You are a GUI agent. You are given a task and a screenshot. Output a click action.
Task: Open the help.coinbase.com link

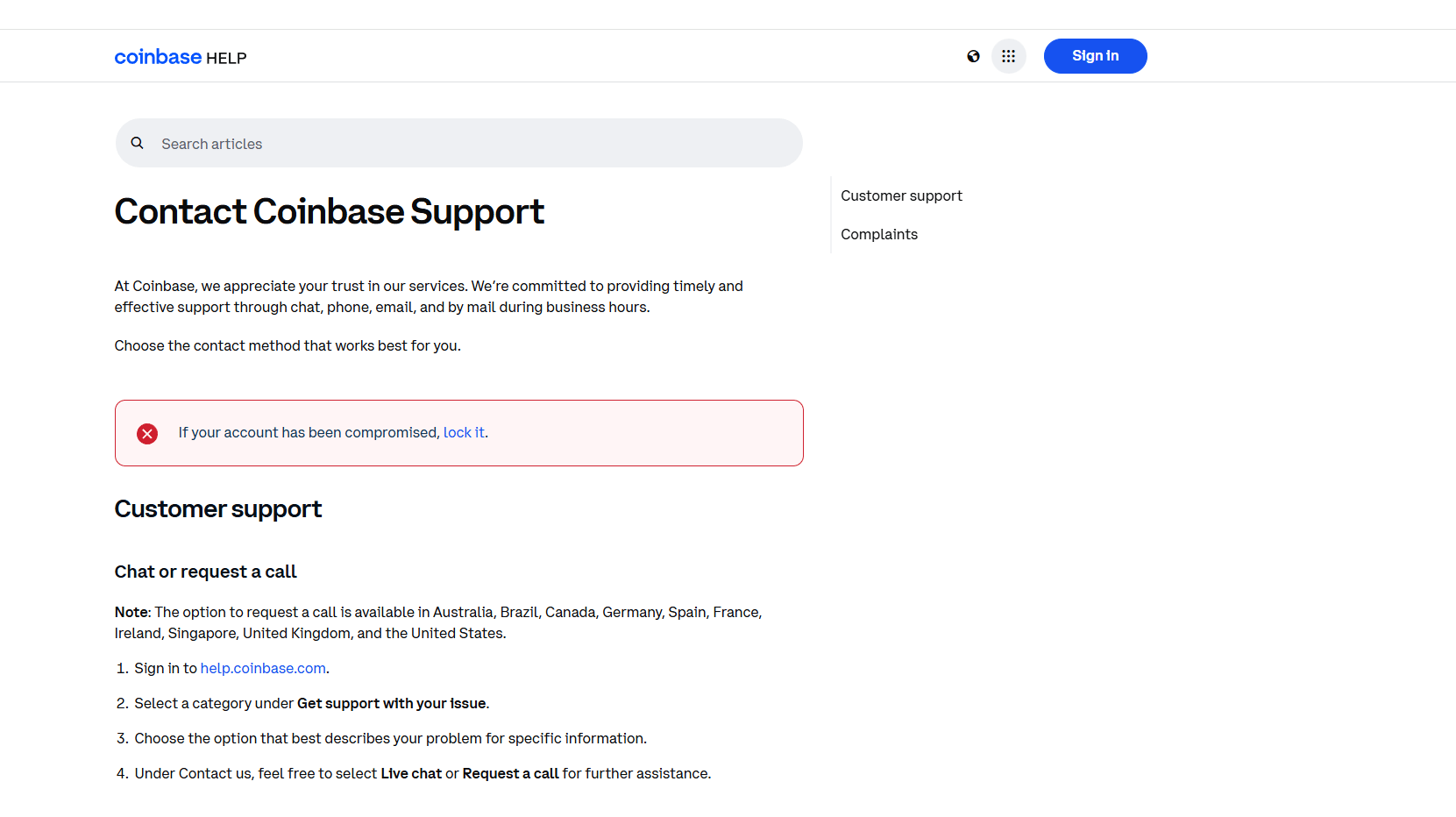pos(263,668)
